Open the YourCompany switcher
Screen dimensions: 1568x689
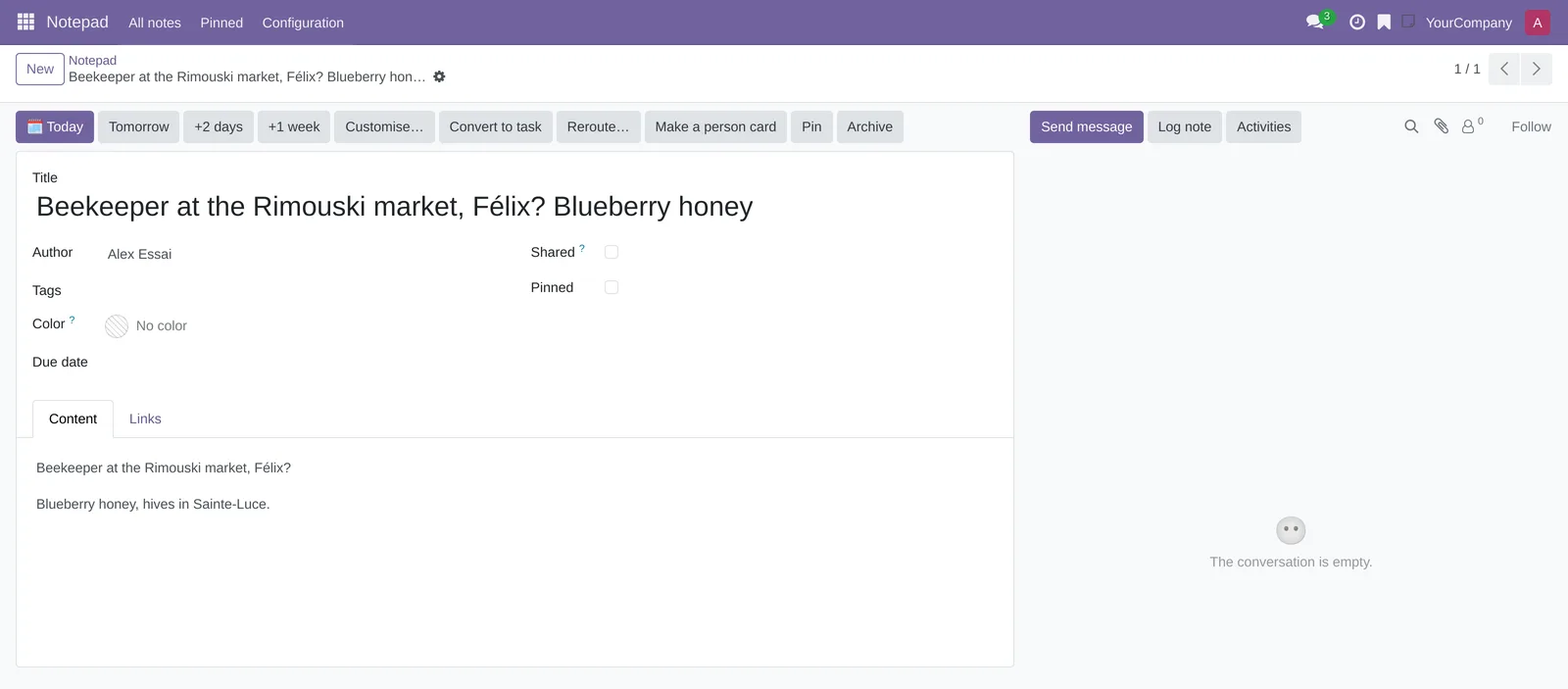(x=1468, y=23)
